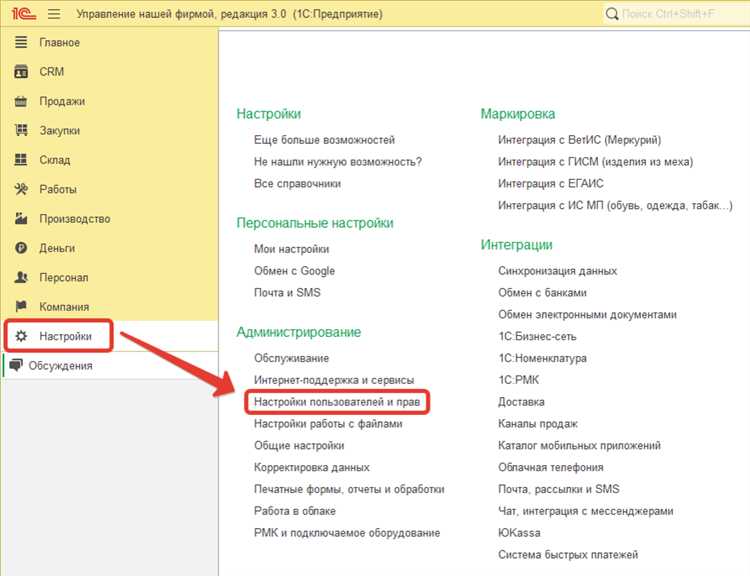Screen dimensions: 750x576
Task: Open Обмен с Google
Action: tap(294, 271)
